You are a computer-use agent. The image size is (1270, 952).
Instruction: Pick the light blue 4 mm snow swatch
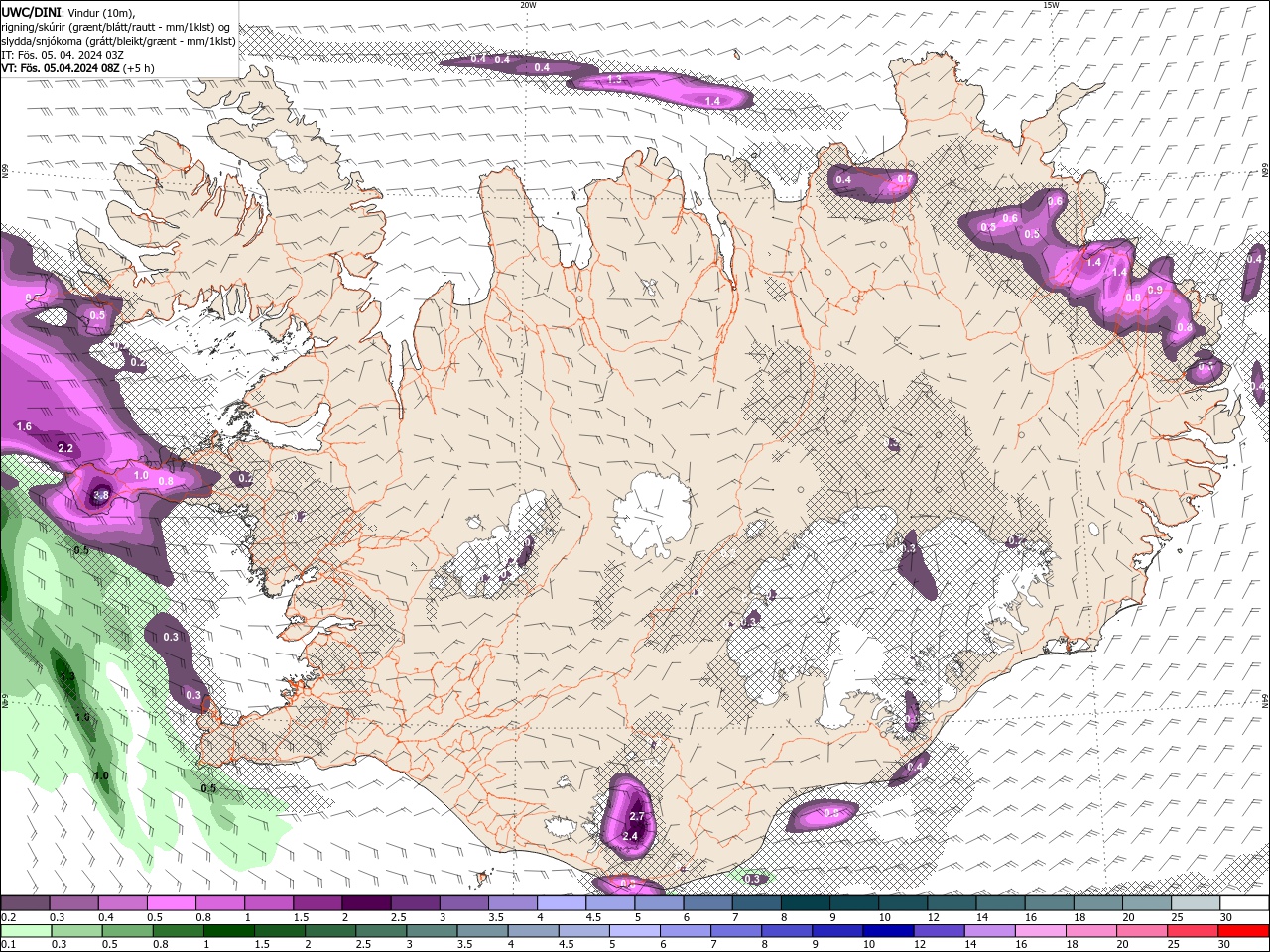coord(561,903)
